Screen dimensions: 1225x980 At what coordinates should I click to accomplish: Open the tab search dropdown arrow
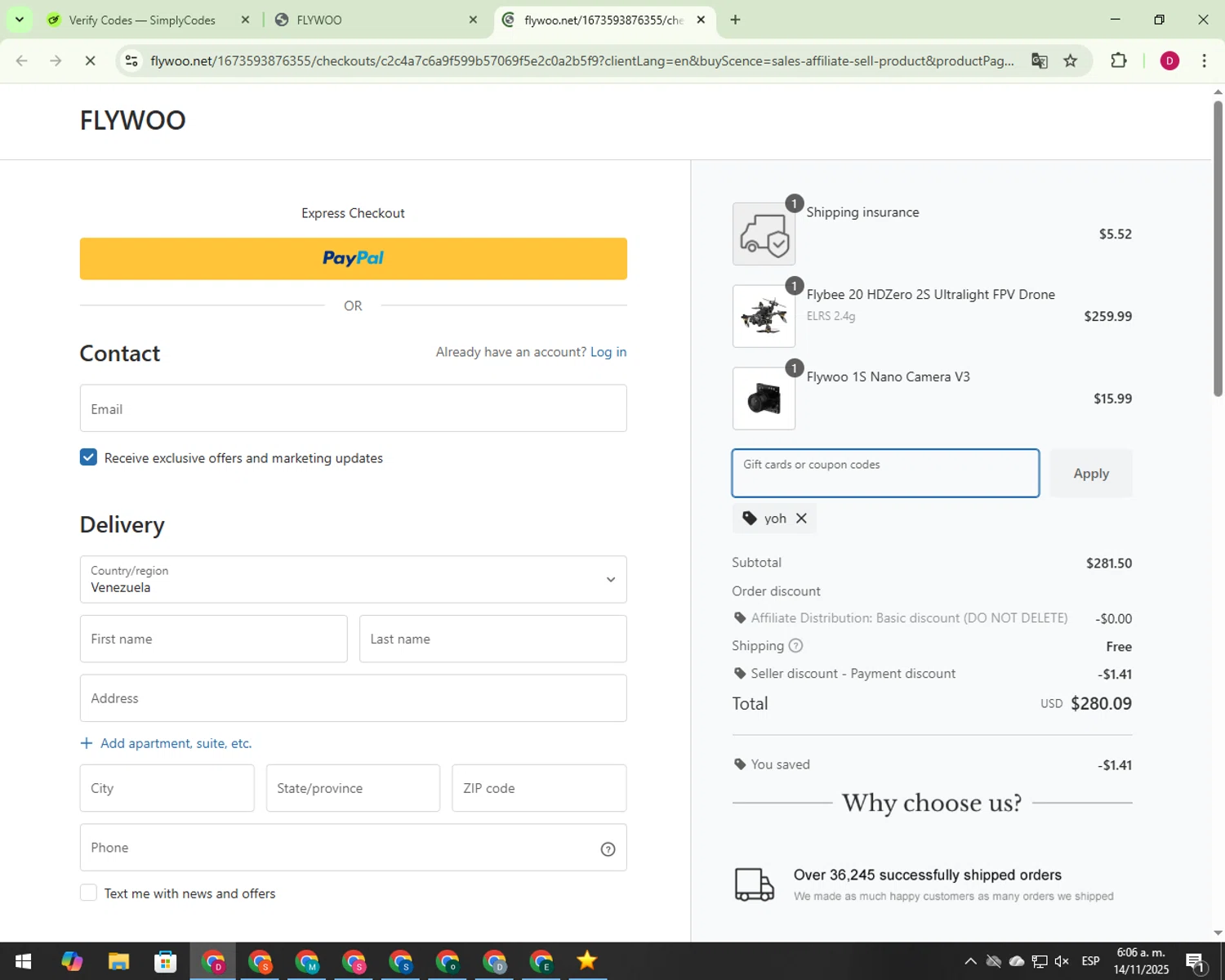20,20
